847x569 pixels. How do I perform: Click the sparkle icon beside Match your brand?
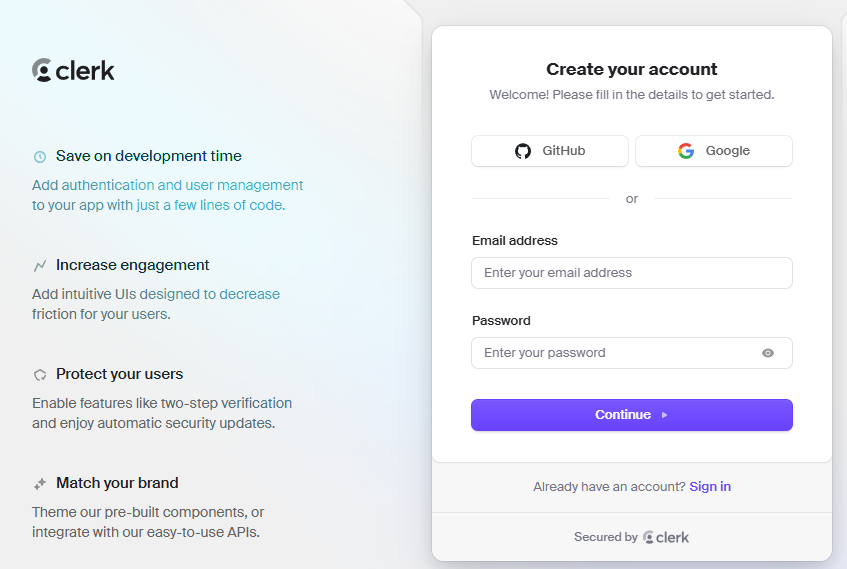40,484
